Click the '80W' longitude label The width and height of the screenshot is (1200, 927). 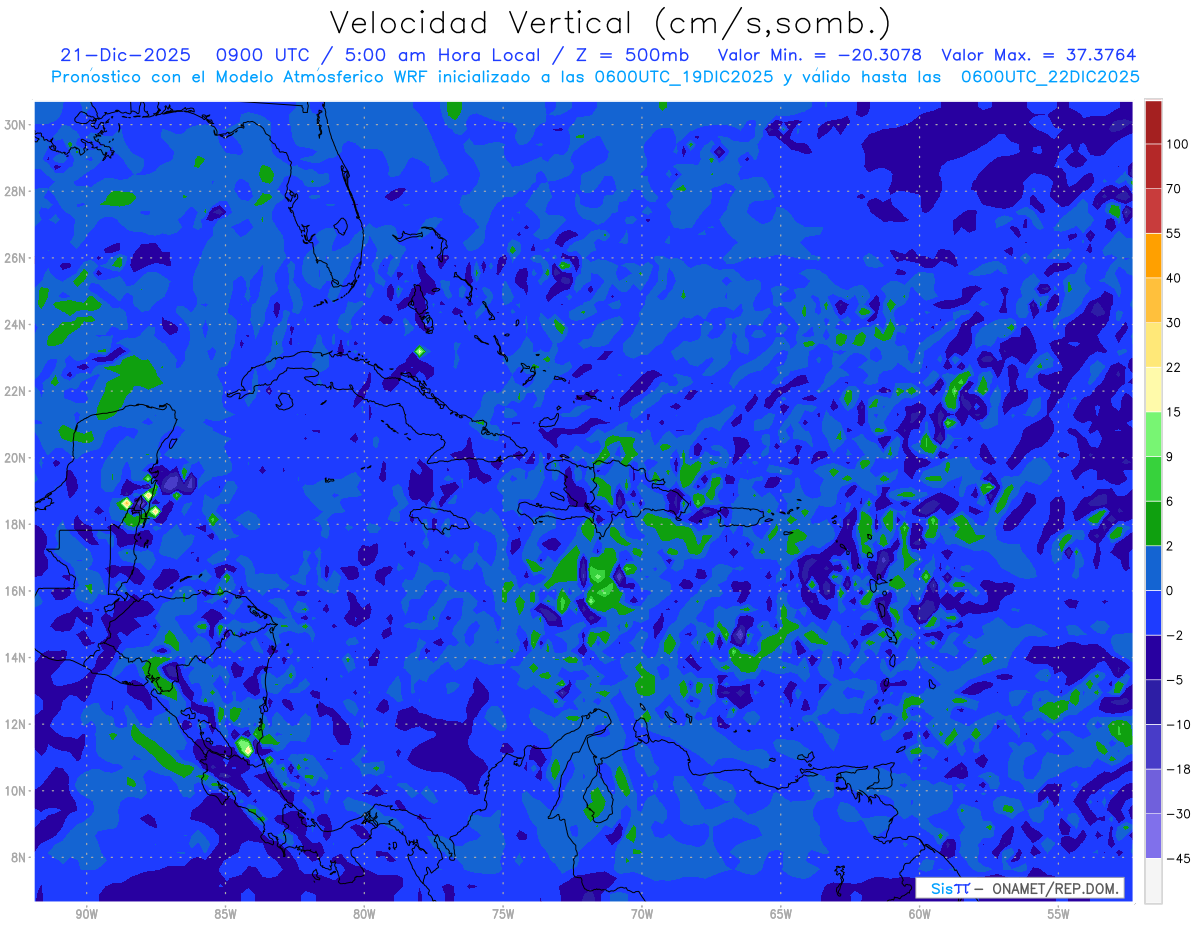click(364, 915)
